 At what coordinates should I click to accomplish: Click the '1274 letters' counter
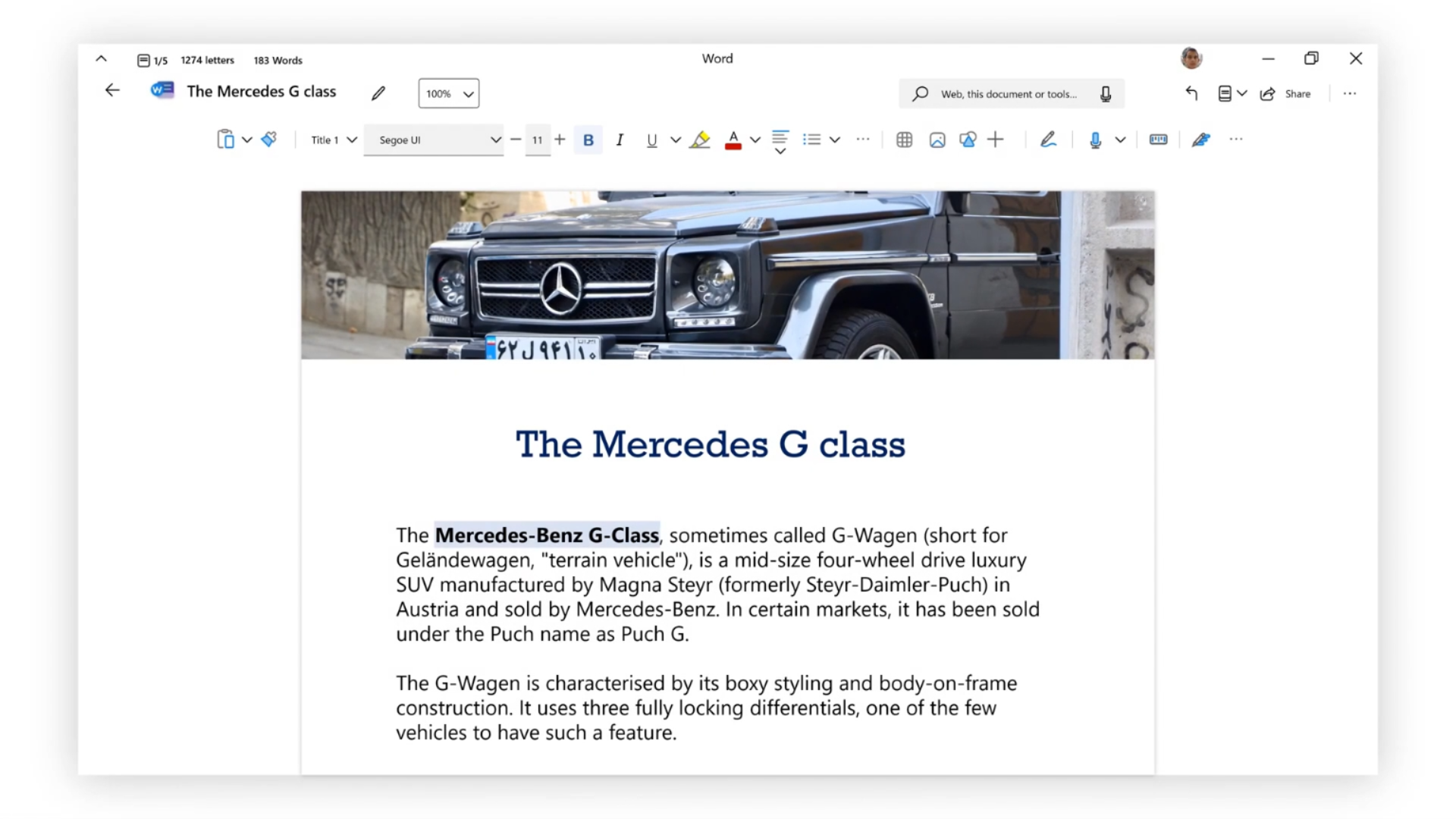tap(207, 60)
